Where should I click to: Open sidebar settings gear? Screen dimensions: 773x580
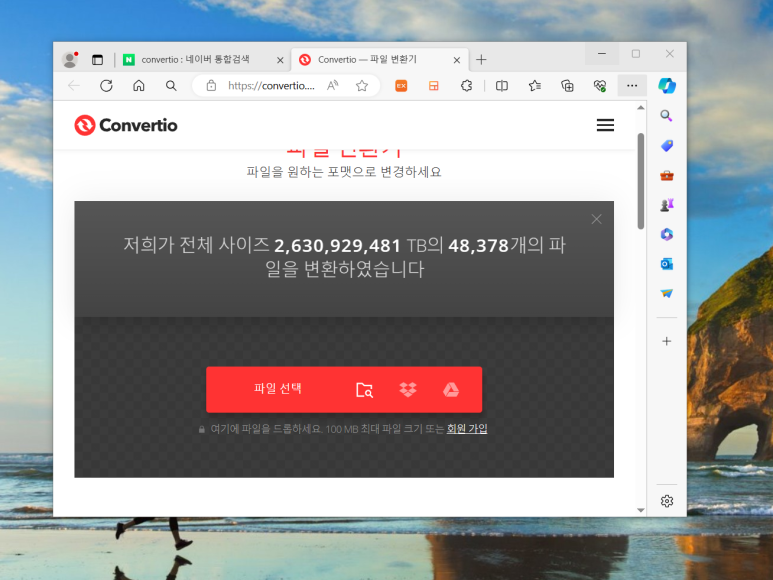pos(667,501)
